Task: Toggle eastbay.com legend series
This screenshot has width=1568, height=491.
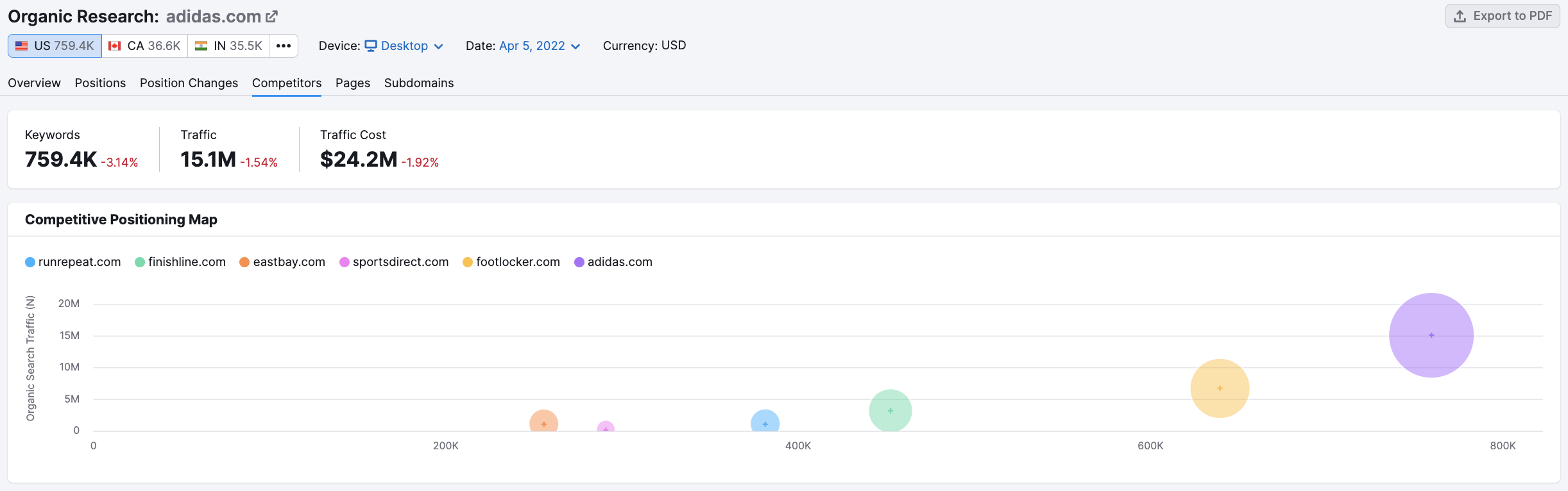Action: click(282, 262)
